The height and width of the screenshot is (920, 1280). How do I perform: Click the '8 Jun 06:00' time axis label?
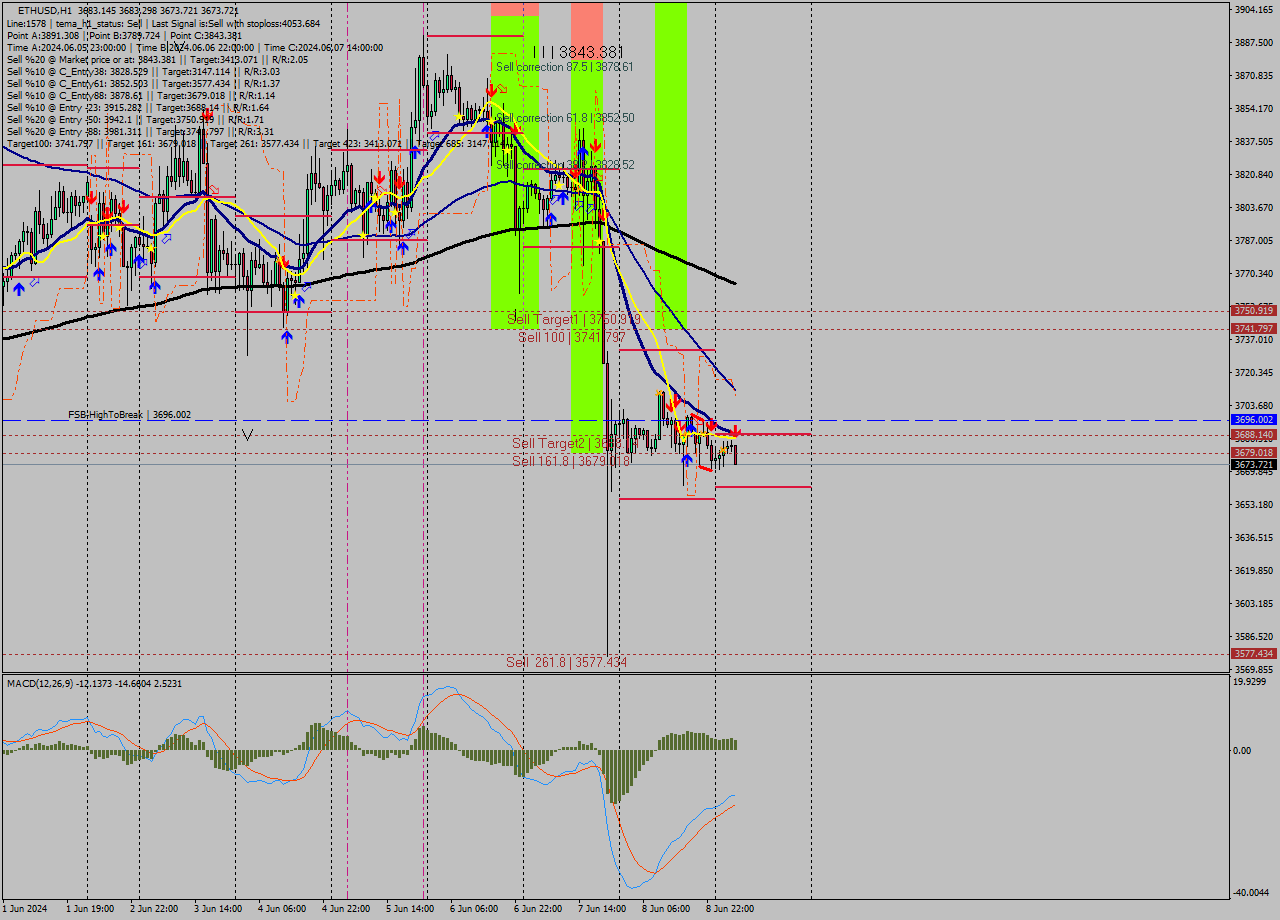(x=665, y=909)
